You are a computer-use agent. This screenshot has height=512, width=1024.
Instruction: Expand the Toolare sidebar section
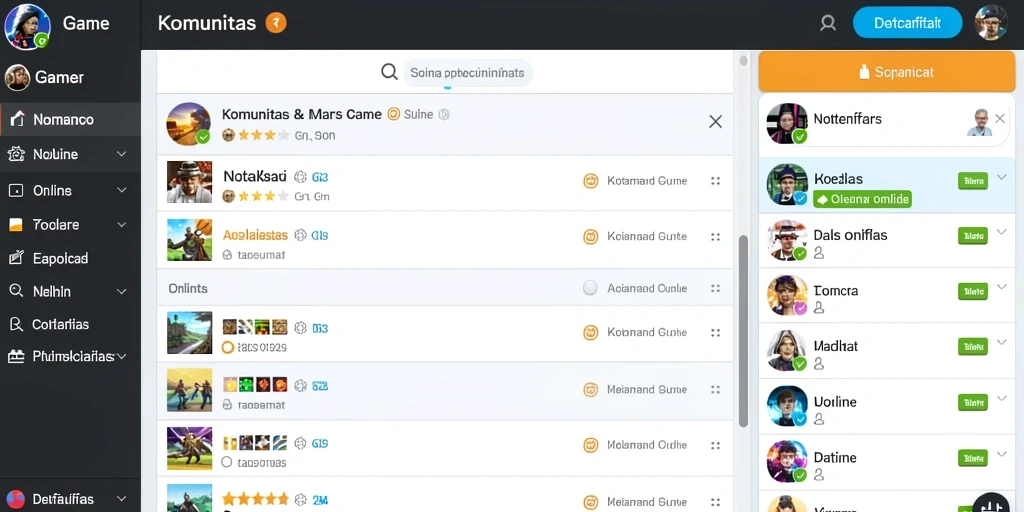[x=121, y=225]
